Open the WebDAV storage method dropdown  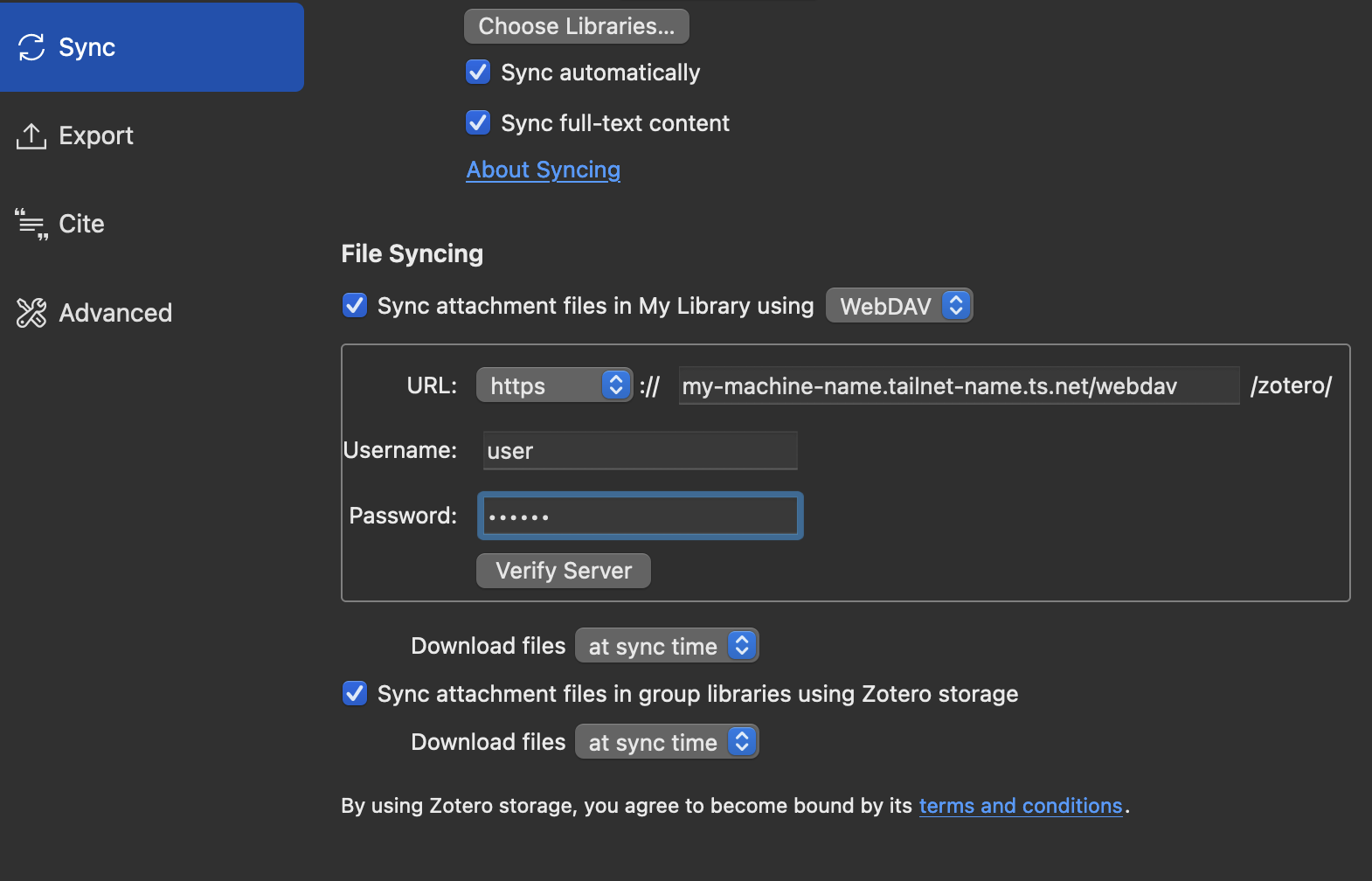click(899, 306)
